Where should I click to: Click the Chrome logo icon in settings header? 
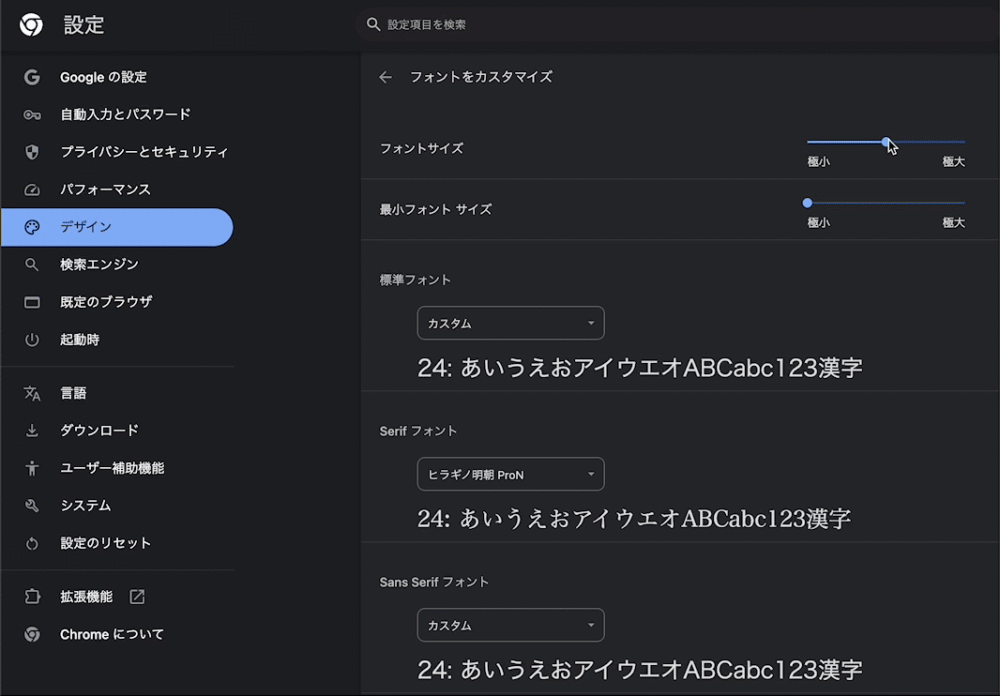pos(30,25)
